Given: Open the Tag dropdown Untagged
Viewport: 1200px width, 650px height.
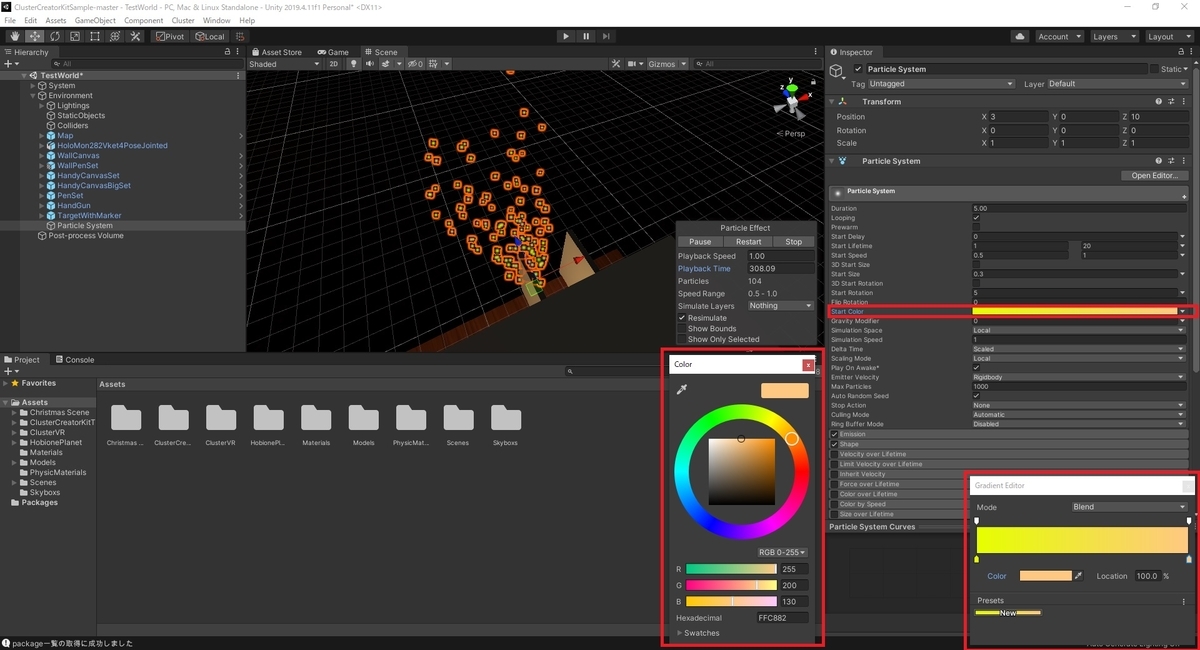Looking at the screenshot, I should (x=942, y=84).
